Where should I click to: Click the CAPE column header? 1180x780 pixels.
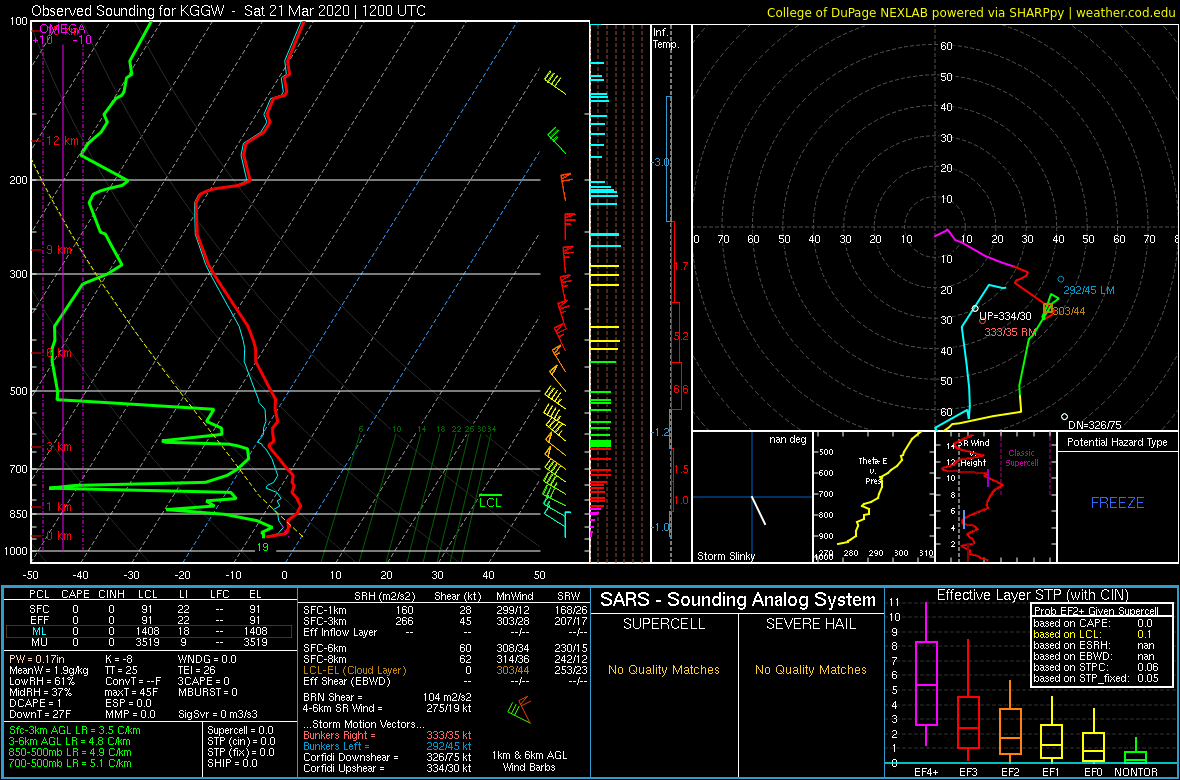(x=75, y=595)
